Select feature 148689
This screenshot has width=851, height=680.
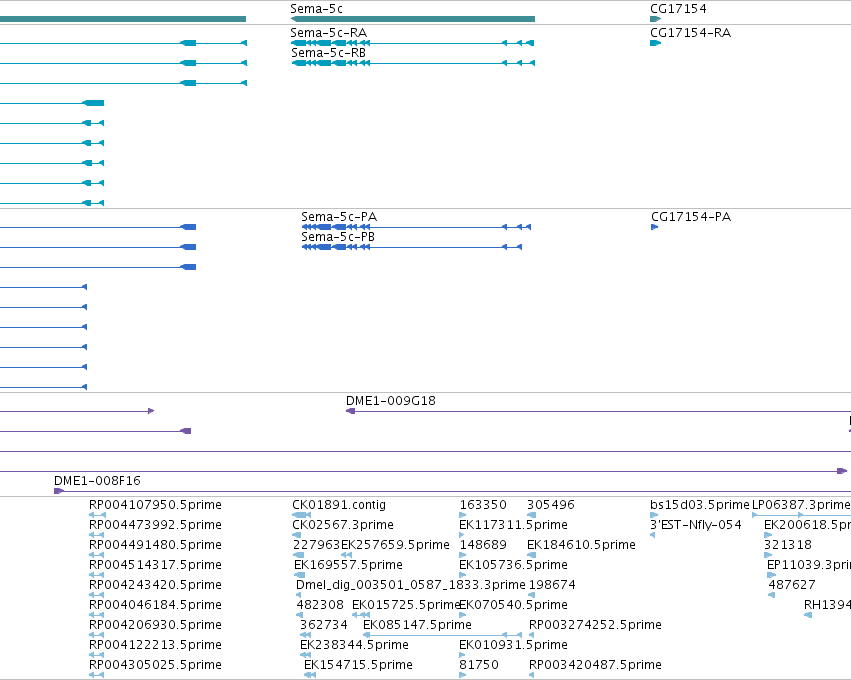coord(483,544)
